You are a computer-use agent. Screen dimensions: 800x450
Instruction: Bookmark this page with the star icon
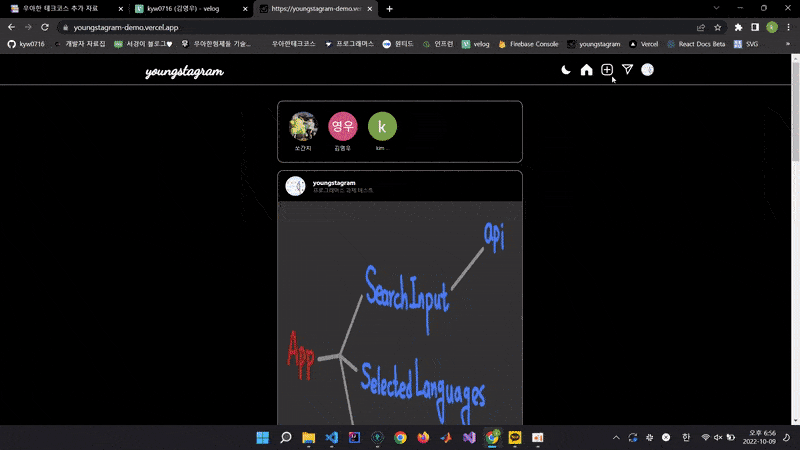coord(717,28)
